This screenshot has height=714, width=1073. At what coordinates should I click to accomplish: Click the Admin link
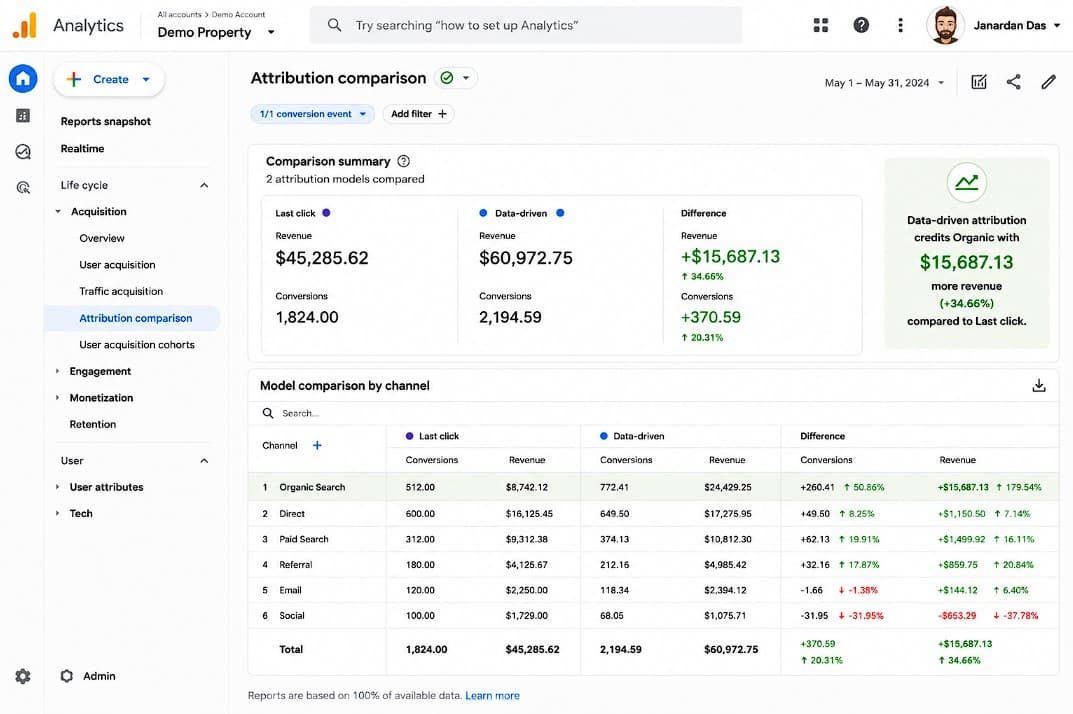coord(99,676)
